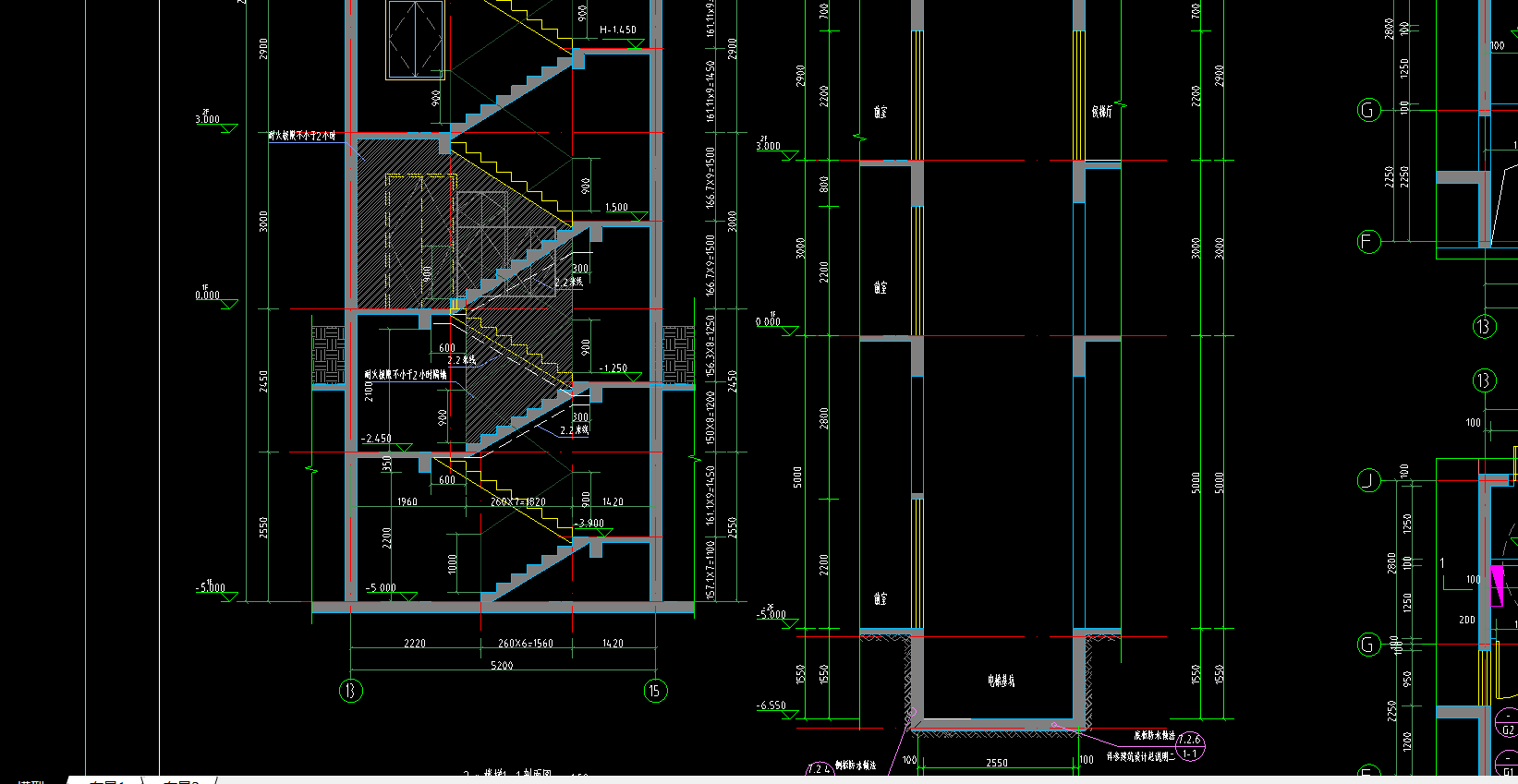This screenshot has height=784, width=1518.
Task: Select the 2220 dimension text
Action: 415,644
